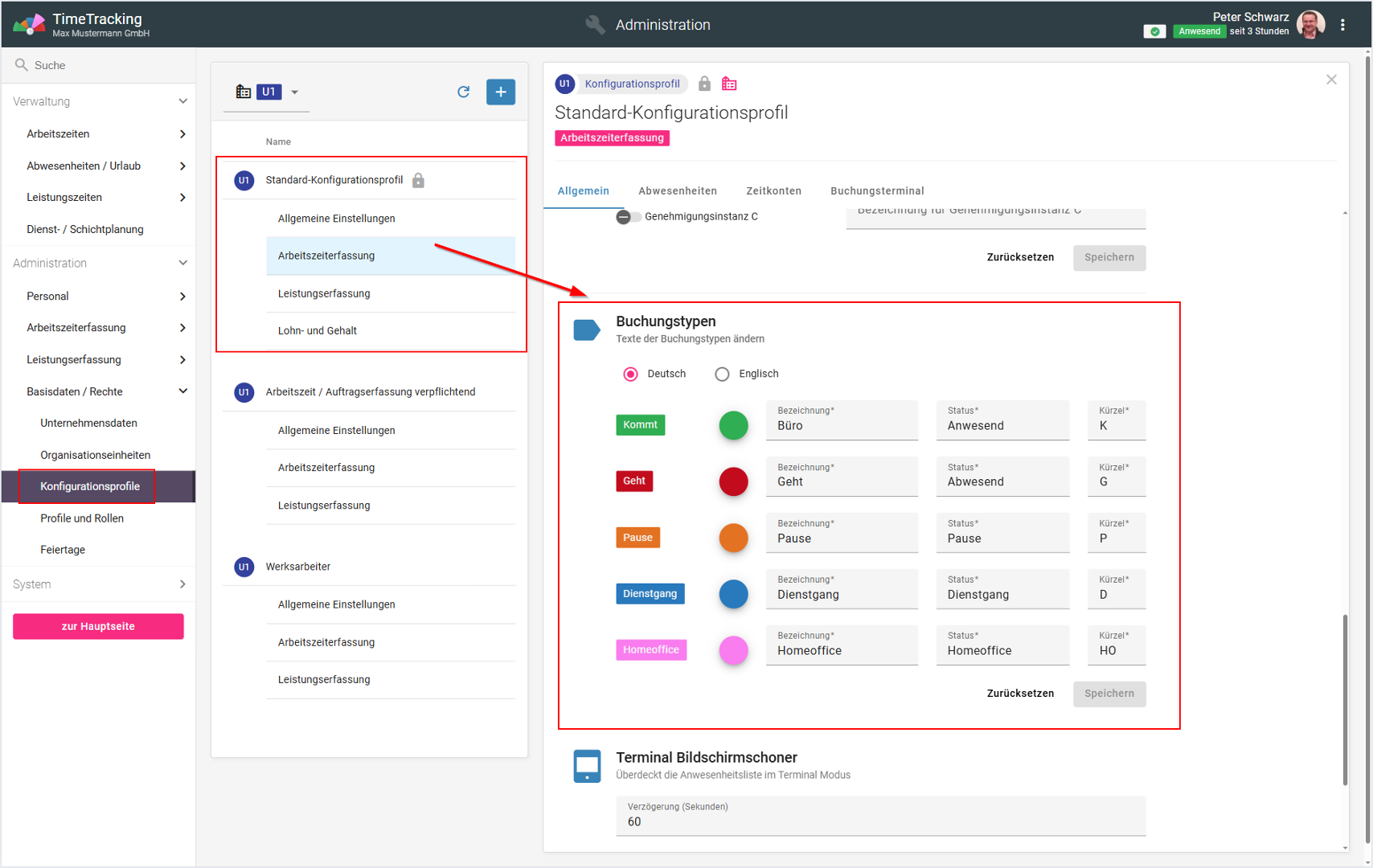Click the lock icon next to Konfigurationsprofil chip
The width and height of the screenshot is (1373, 868).
pos(704,84)
